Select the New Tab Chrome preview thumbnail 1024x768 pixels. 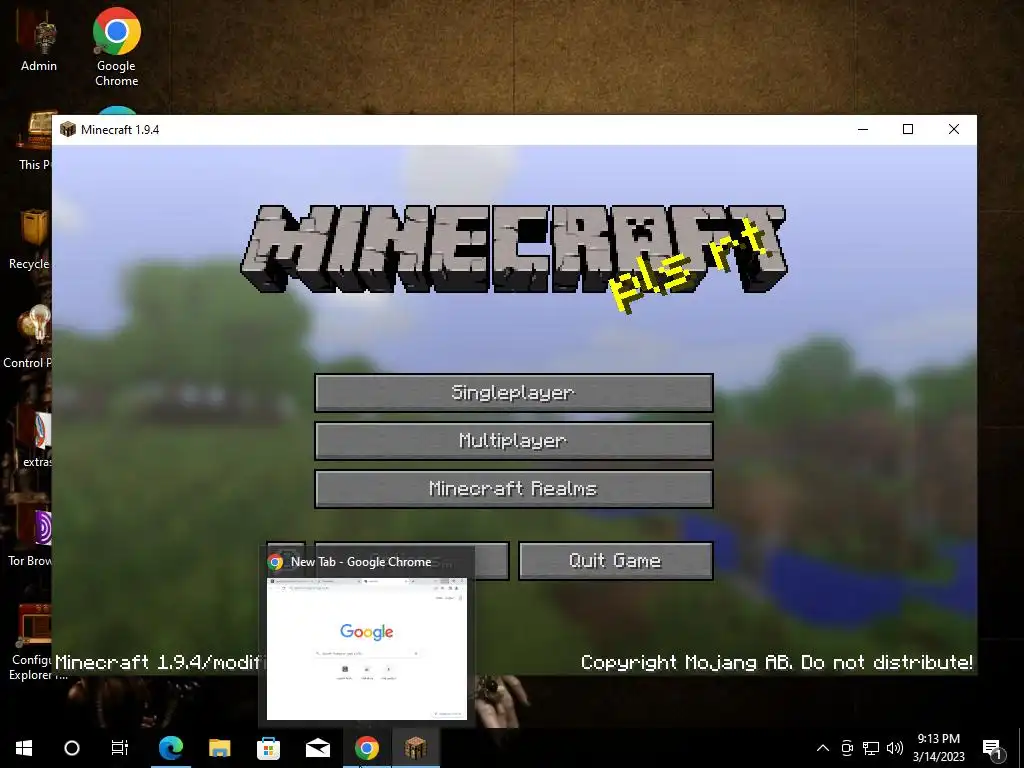click(x=367, y=648)
